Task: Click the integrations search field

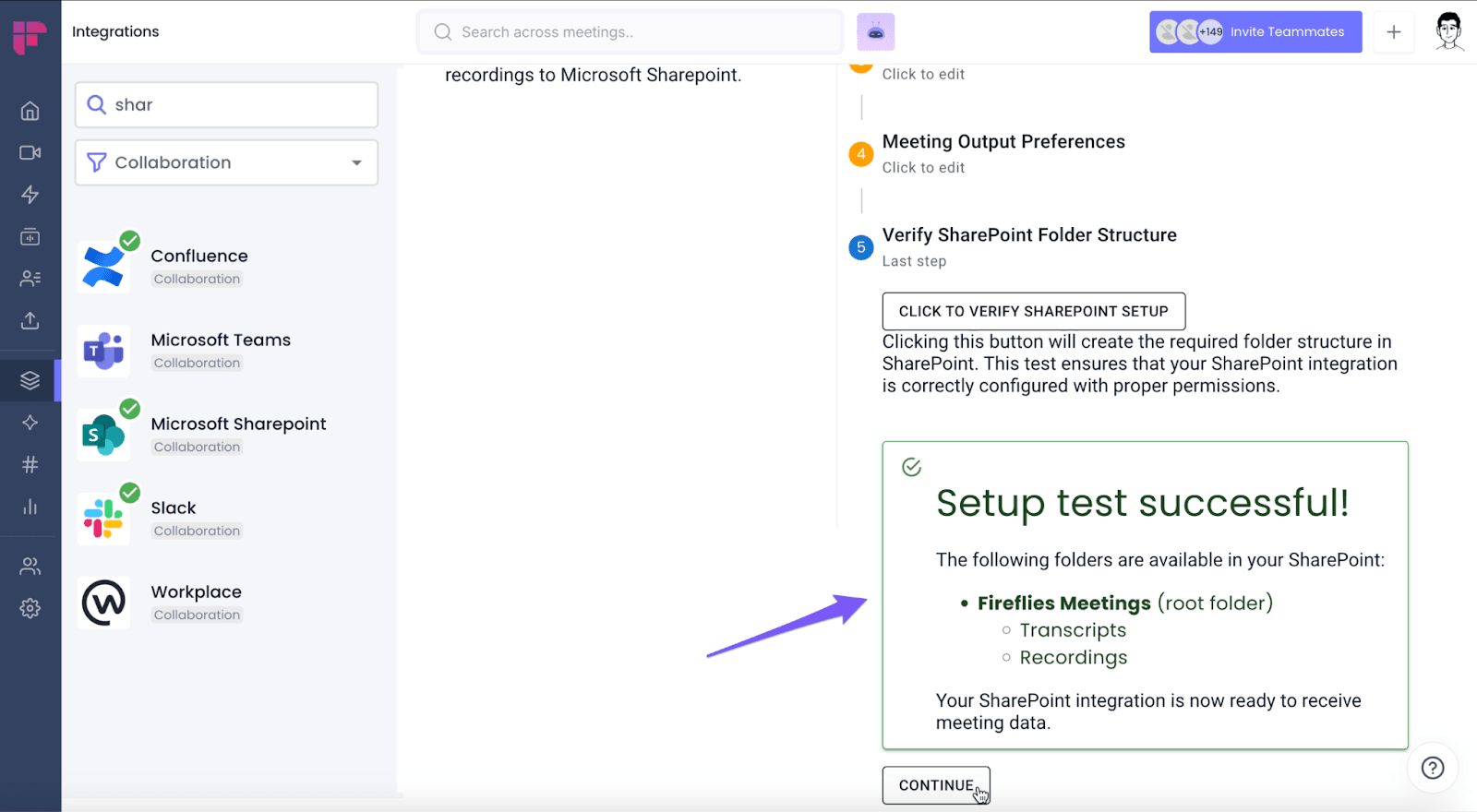Action: (x=226, y=104)
